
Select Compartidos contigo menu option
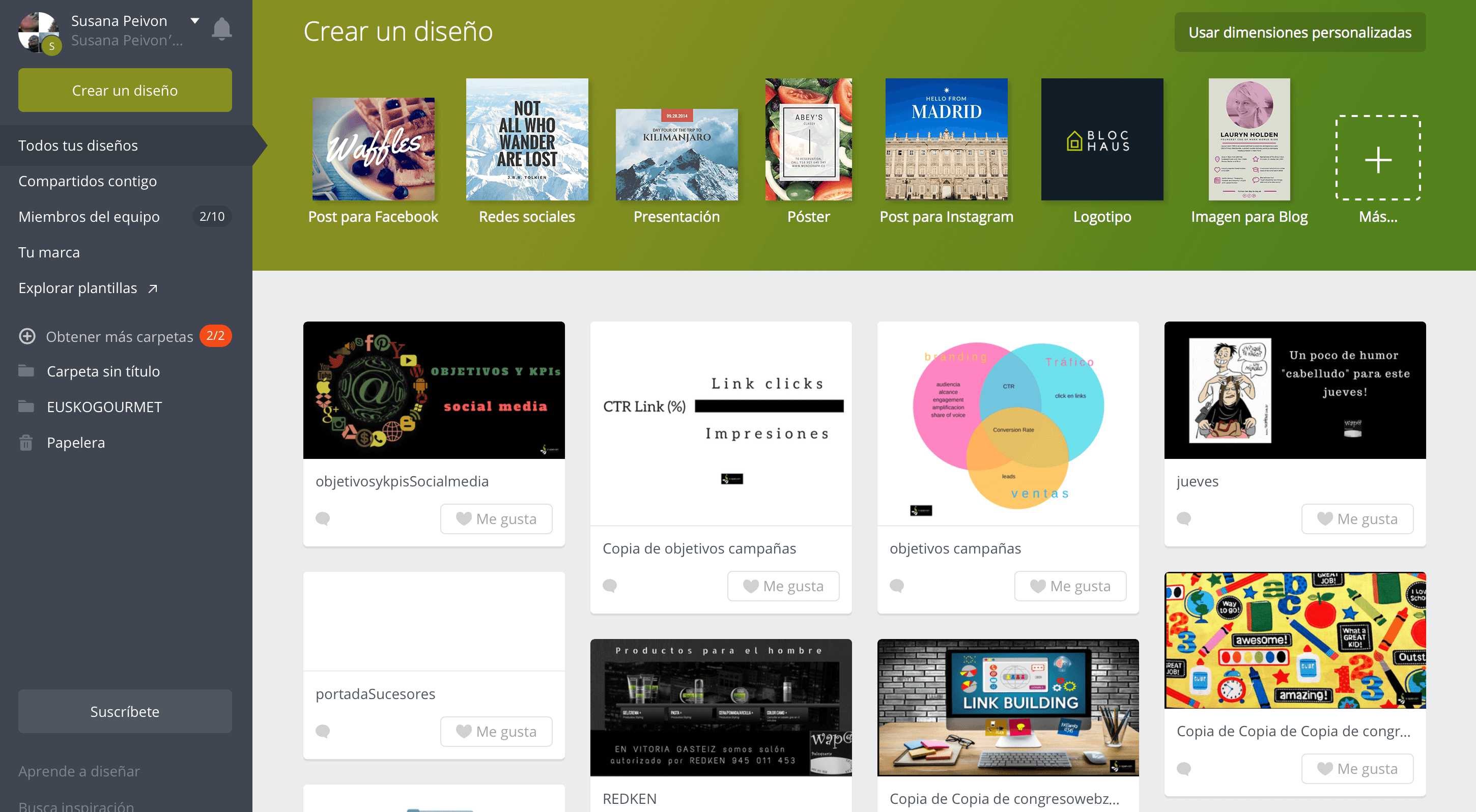point(88,181)
